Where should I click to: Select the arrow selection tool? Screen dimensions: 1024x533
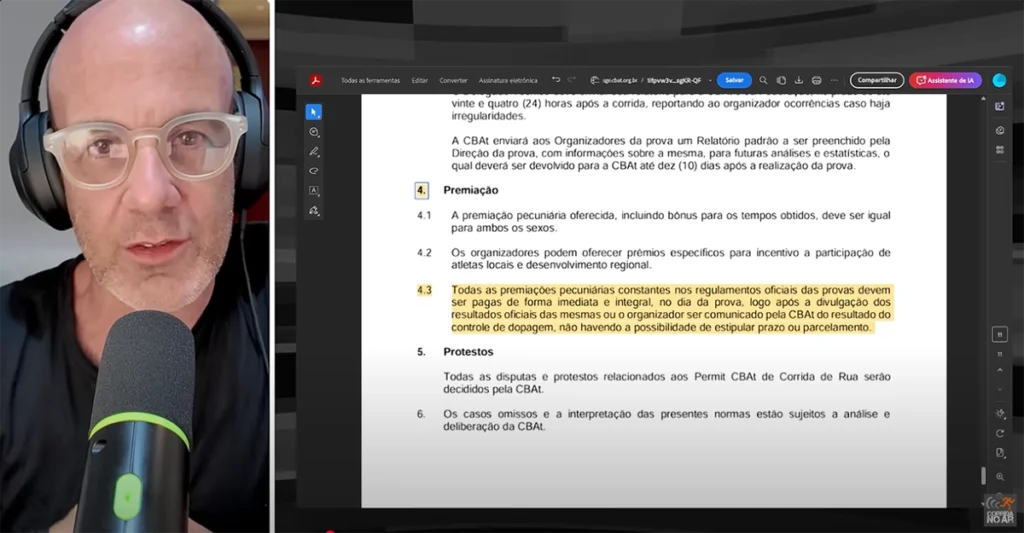313,111
